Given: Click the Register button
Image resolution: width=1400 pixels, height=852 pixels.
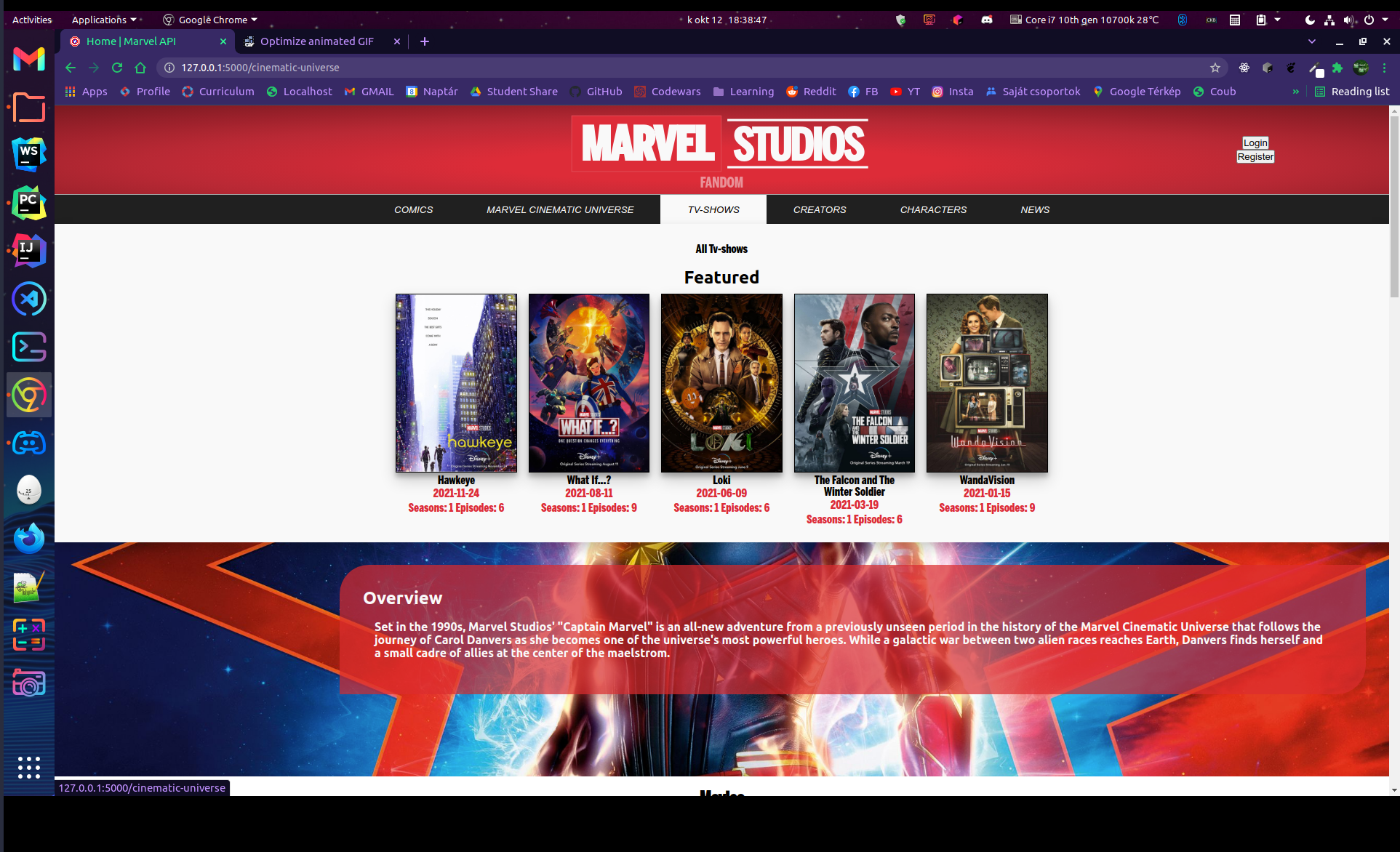Looking at the screenshot, I should 1255,157.
